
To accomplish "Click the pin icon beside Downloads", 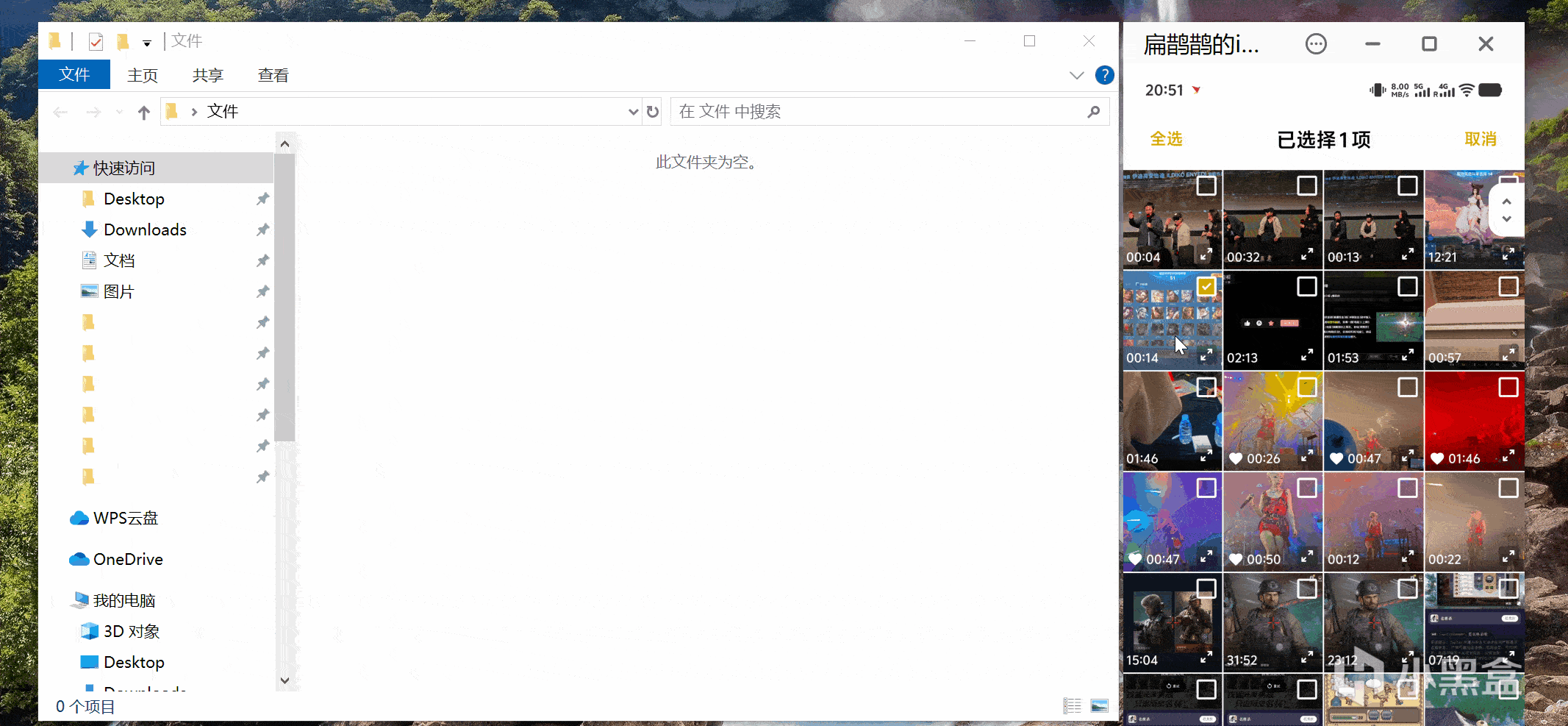I will (x=262, y=229).
